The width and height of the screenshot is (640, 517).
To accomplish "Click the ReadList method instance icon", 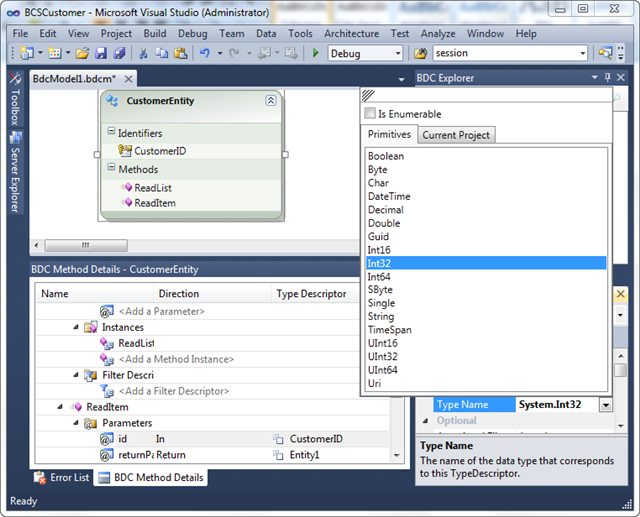I will [x=107, y=344].
